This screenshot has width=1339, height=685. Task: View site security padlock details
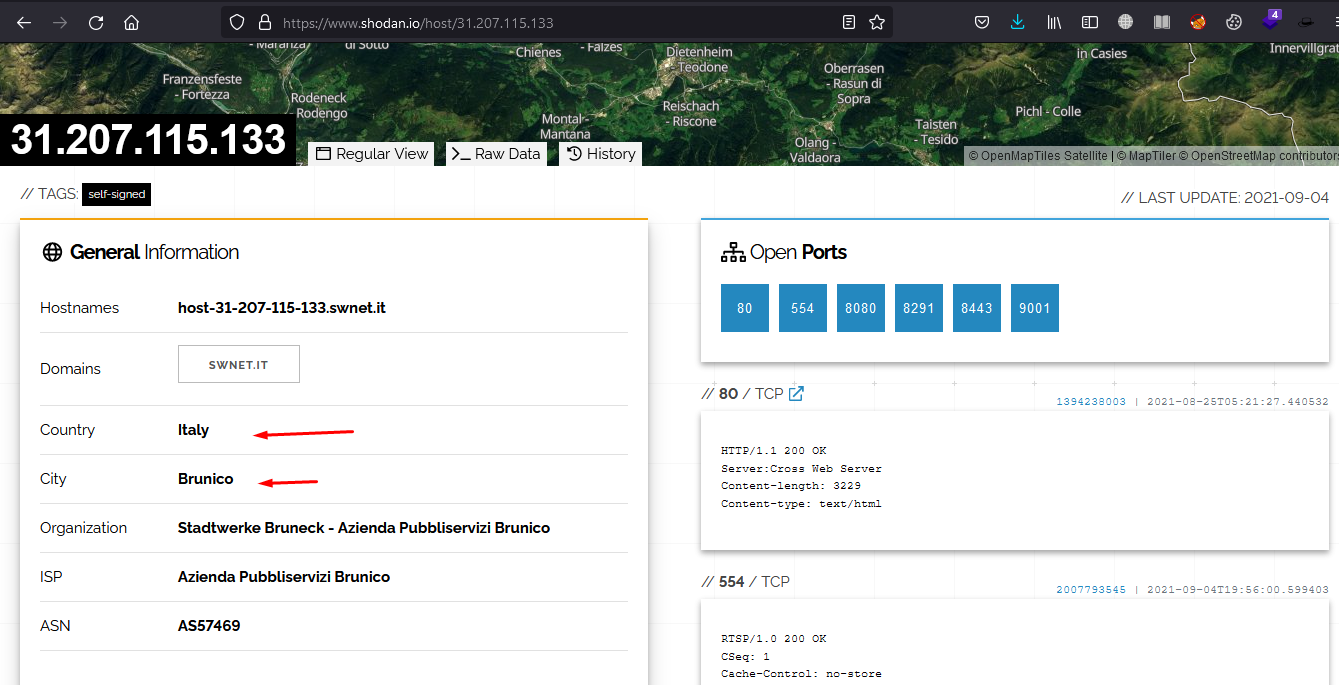click(x=265, y=22)
